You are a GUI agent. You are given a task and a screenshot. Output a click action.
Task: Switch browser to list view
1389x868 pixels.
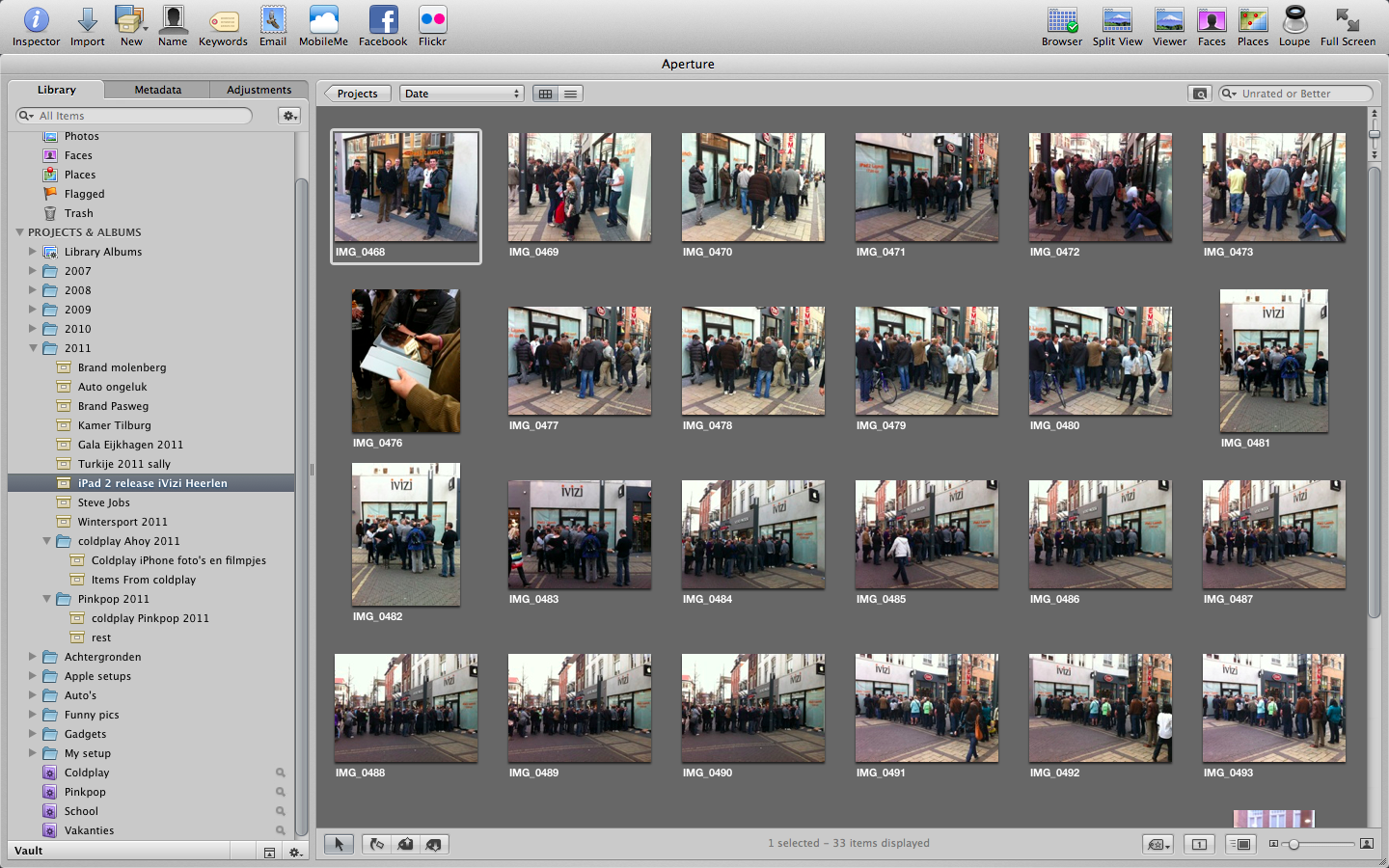tap(571, 94)
